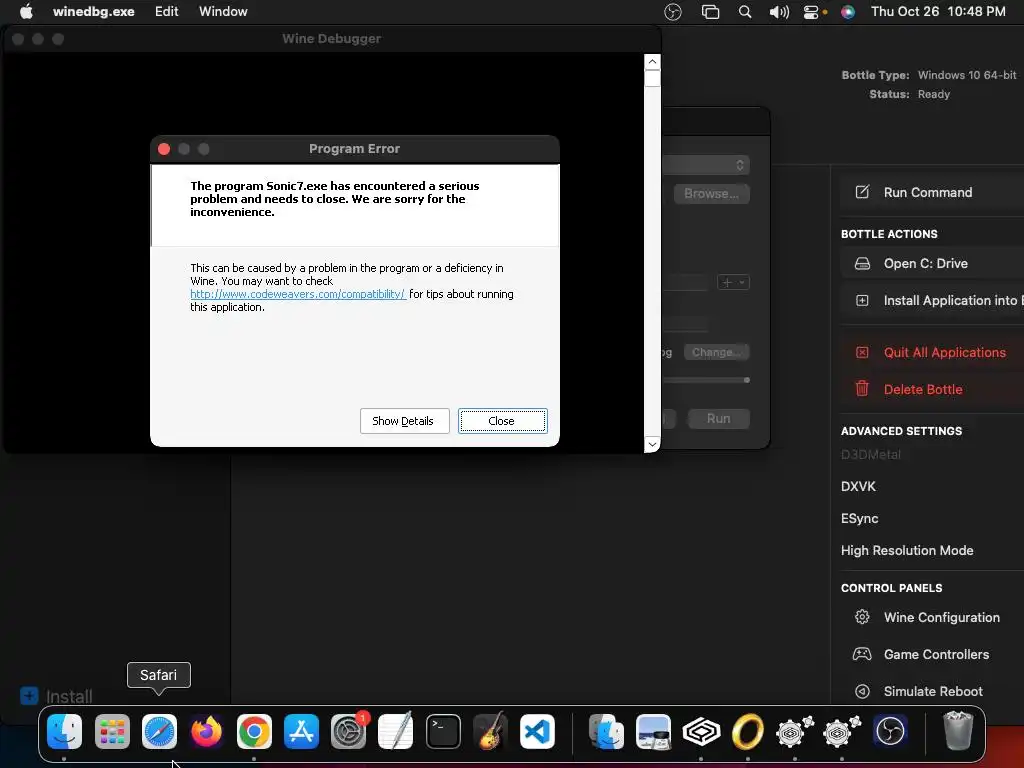Close the Program Error dialog with Close button
The height and width of the screenshot is (768, 1024).
[x=502, y=421]
